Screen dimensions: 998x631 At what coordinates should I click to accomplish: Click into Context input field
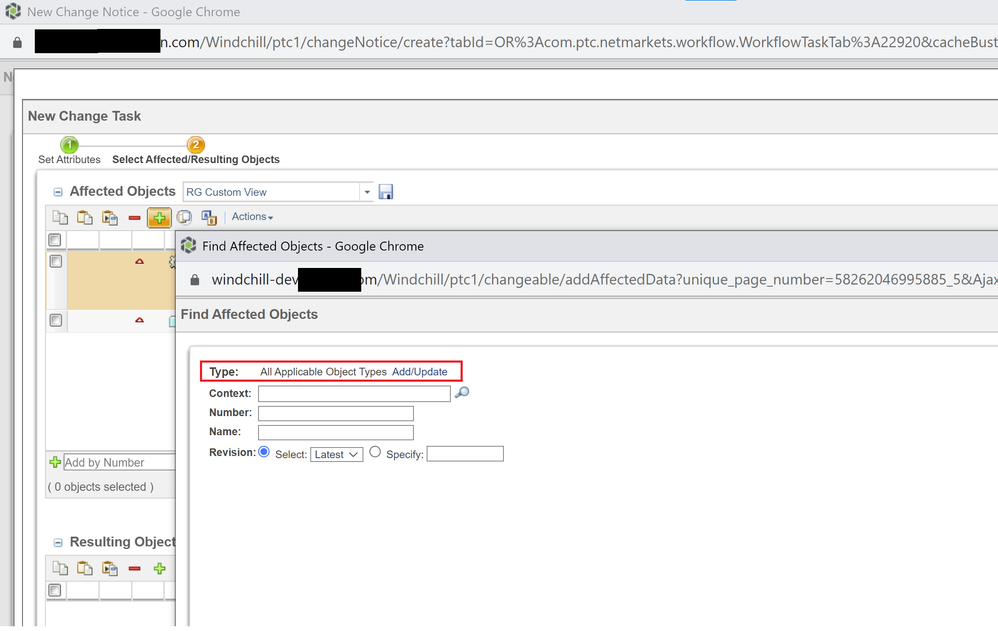pos(354,393)
